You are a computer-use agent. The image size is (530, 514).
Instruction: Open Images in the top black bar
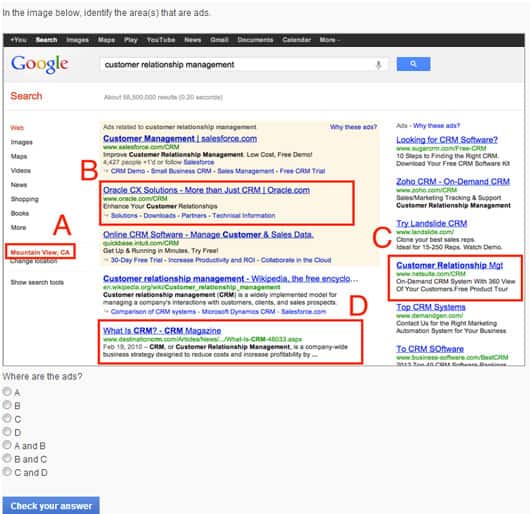coord(77,40)
